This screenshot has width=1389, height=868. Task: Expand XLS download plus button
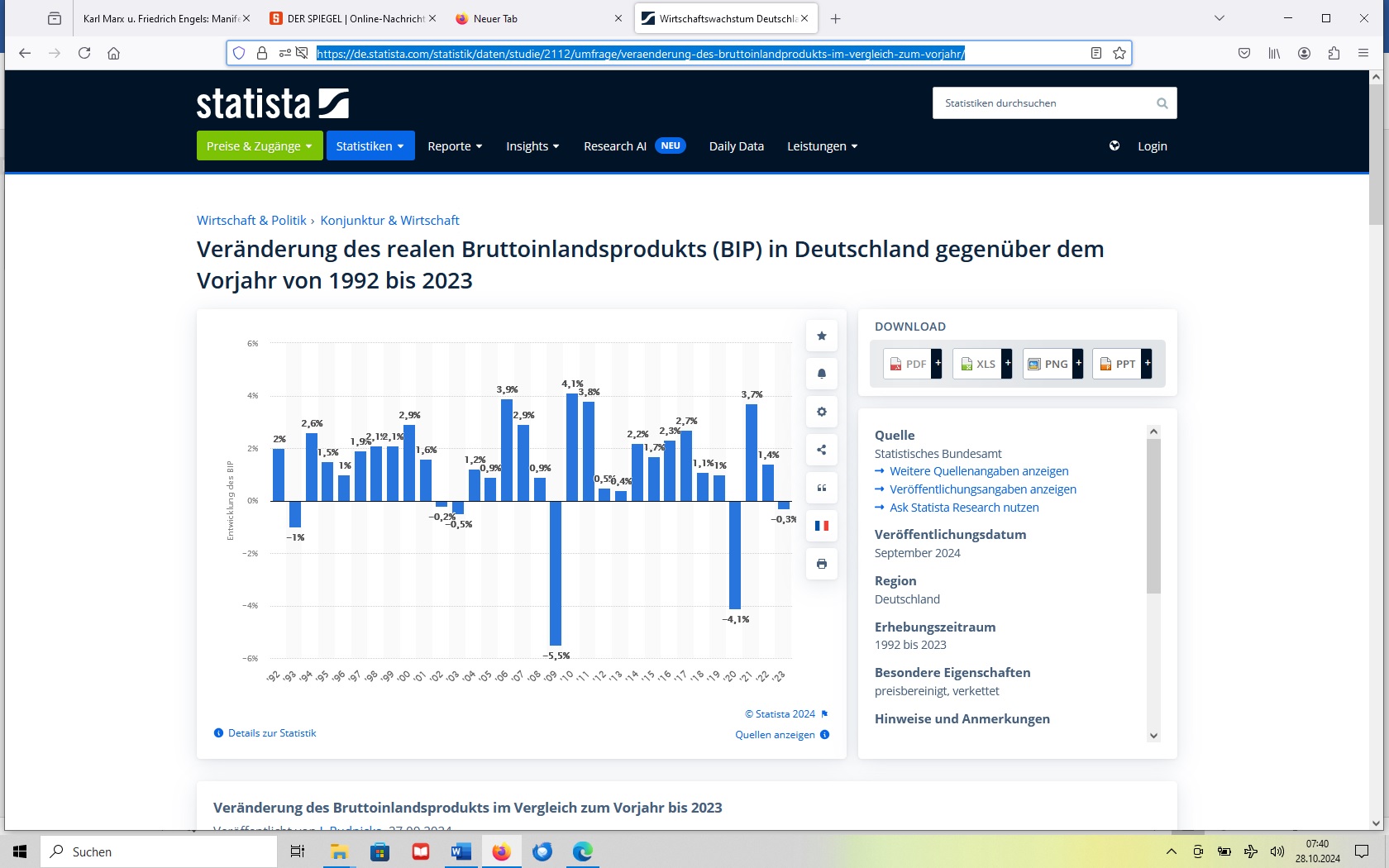click(1007, 364)
